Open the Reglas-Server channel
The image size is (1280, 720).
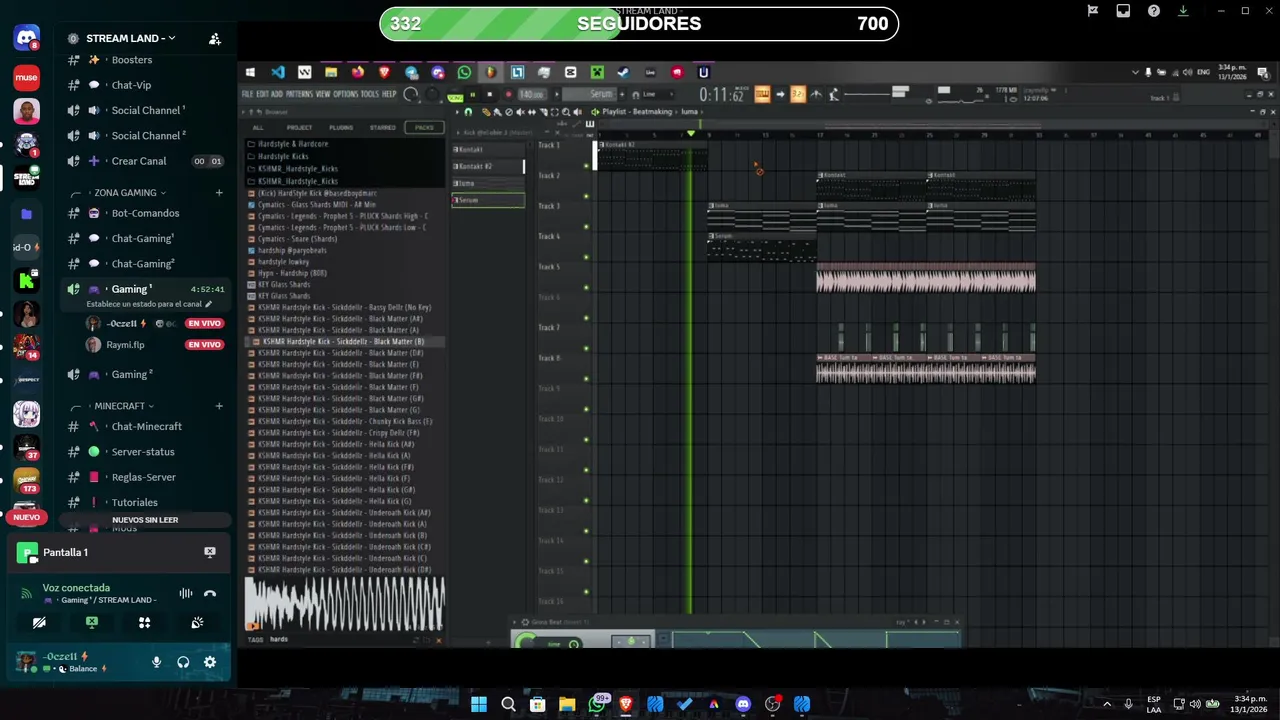pyautogui.click(x=144, y=477)
